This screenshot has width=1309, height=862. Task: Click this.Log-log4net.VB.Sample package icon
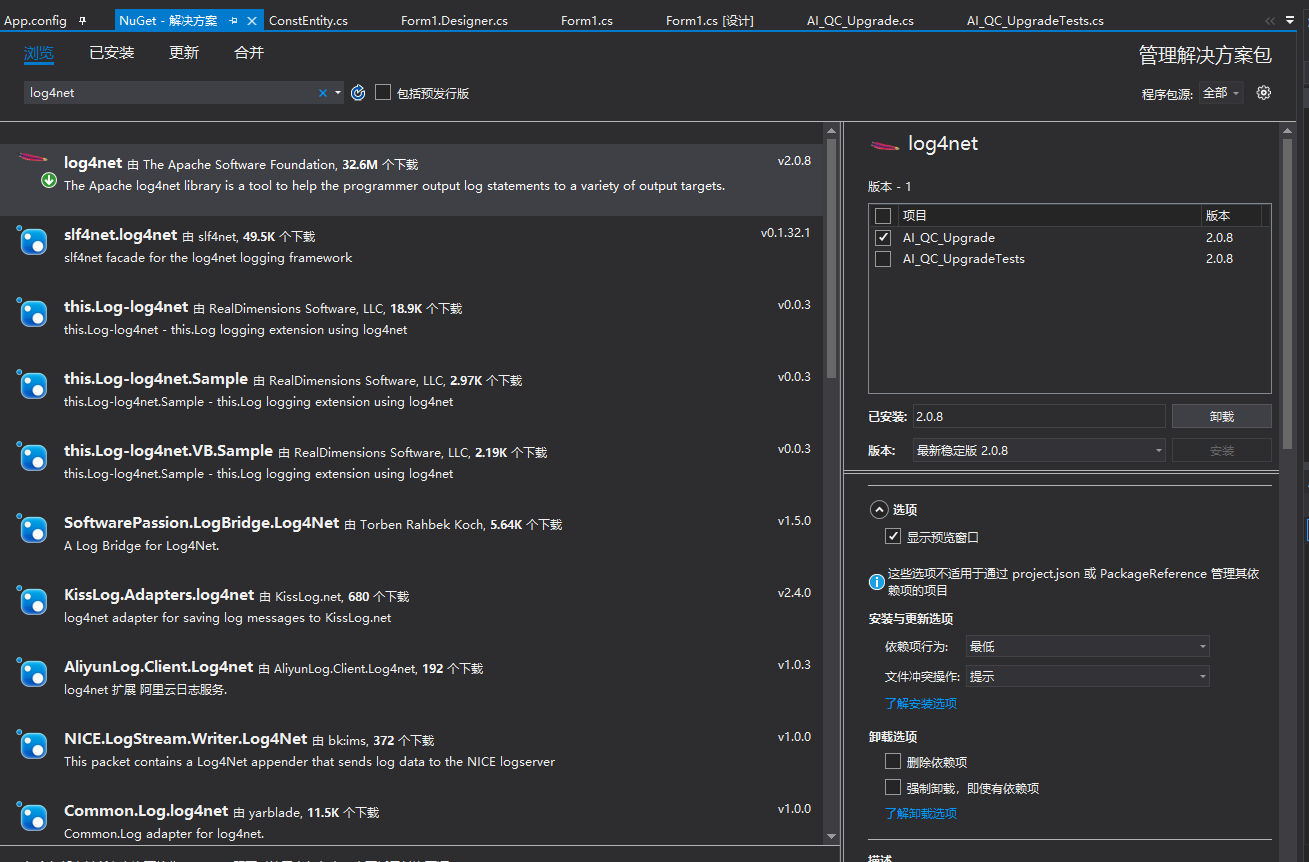(x=34, y=458)
